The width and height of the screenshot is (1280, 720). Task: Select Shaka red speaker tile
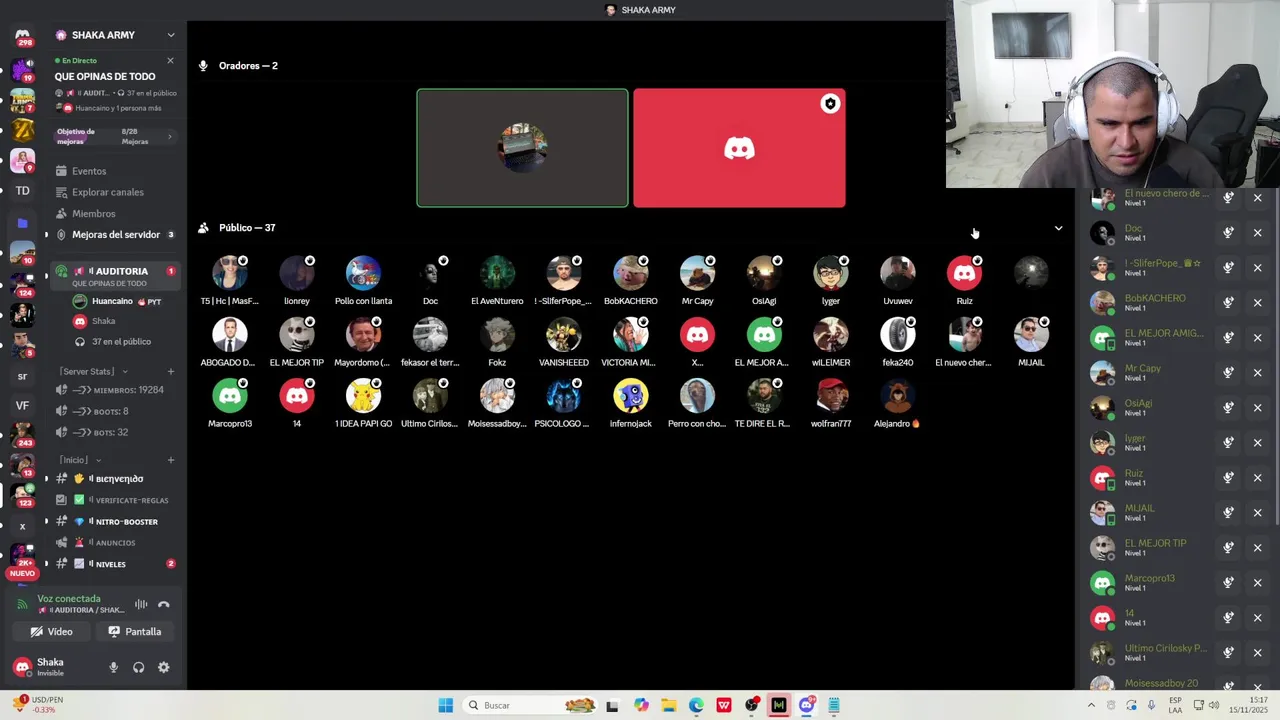[739, 148]
